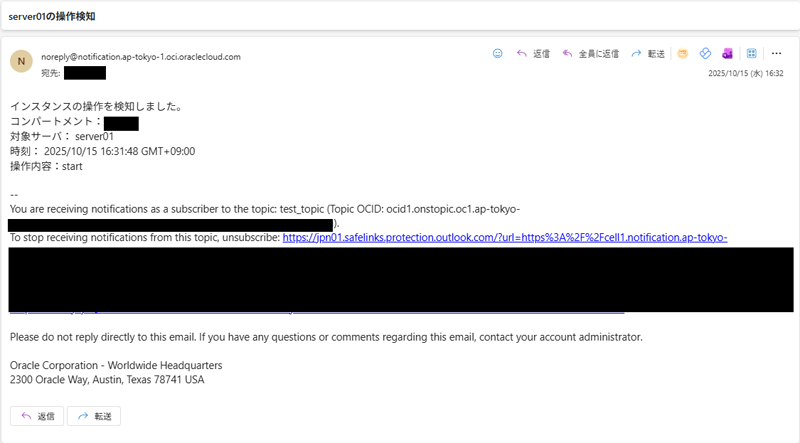The width and height of the screenshot is (800, 443).
Task: Open the apps grid icon
Action: pos(751,54)
